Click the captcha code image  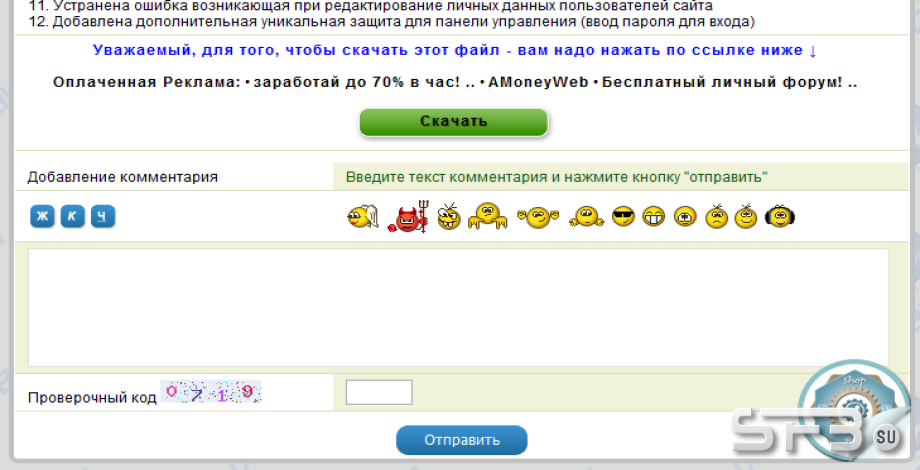click(x=211, y=392)
